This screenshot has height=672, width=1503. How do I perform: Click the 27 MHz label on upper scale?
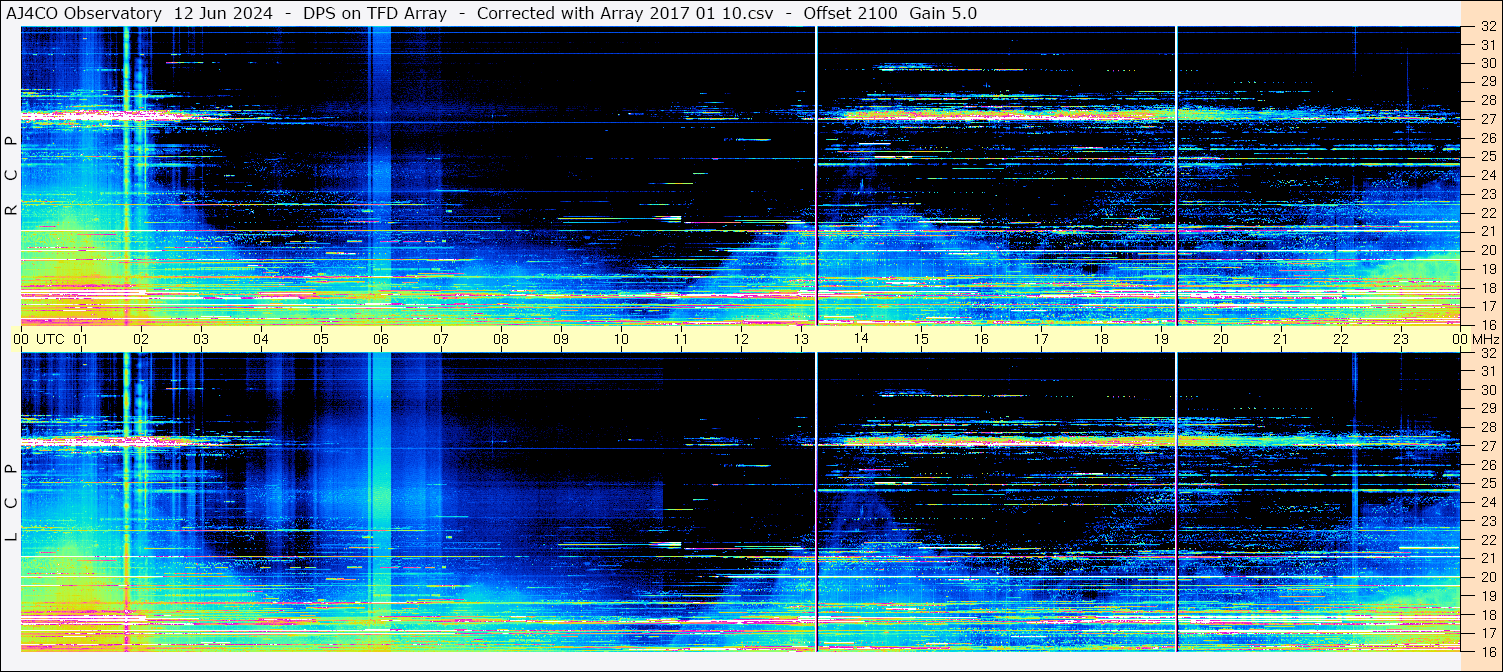[x=1487, y=119]
